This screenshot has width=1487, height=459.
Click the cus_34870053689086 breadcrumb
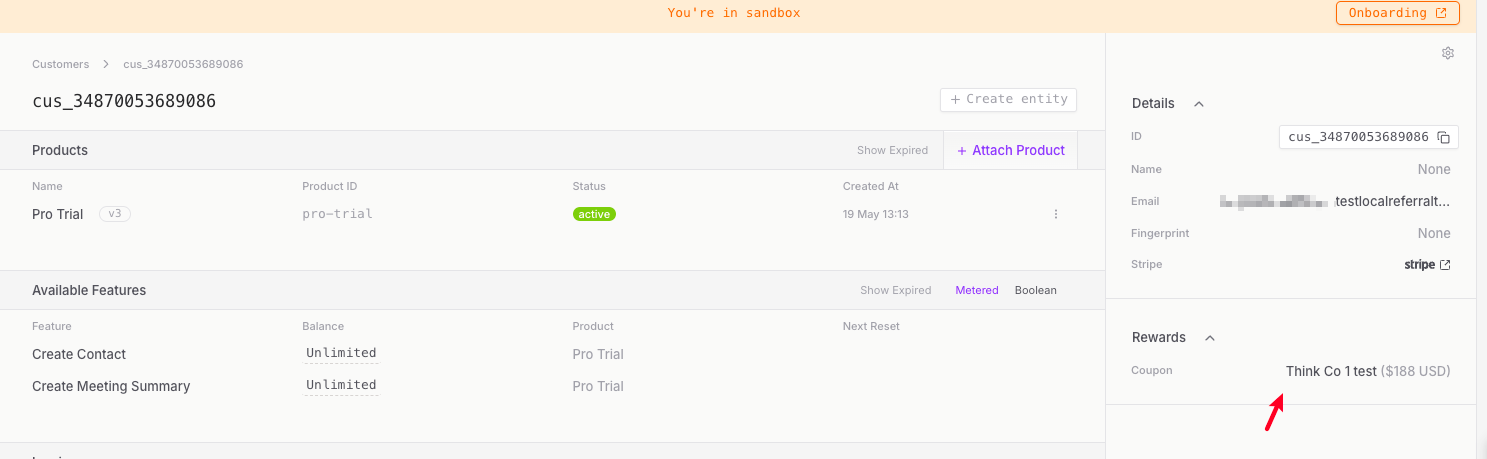point(183,64)
